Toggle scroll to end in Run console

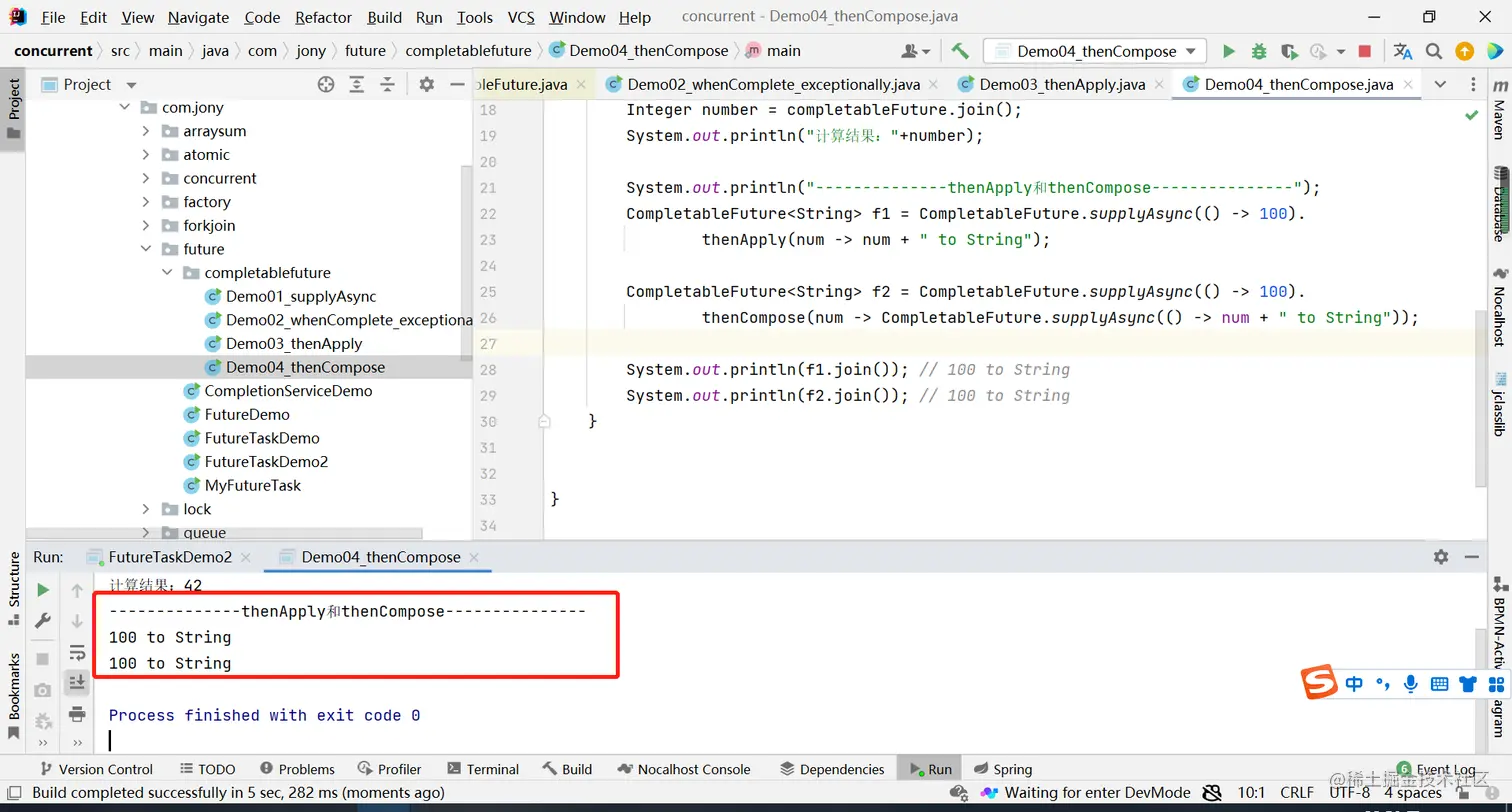77,682
